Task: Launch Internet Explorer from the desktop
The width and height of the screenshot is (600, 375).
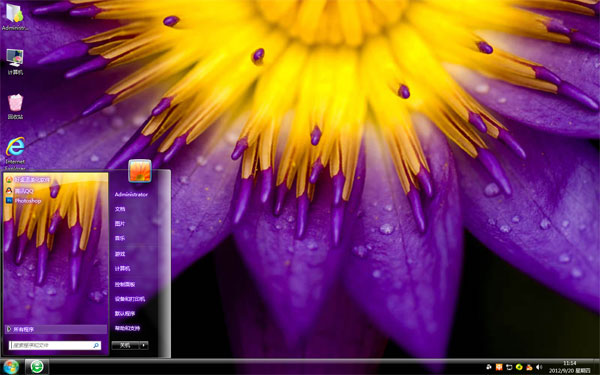Action: point(15,152)
